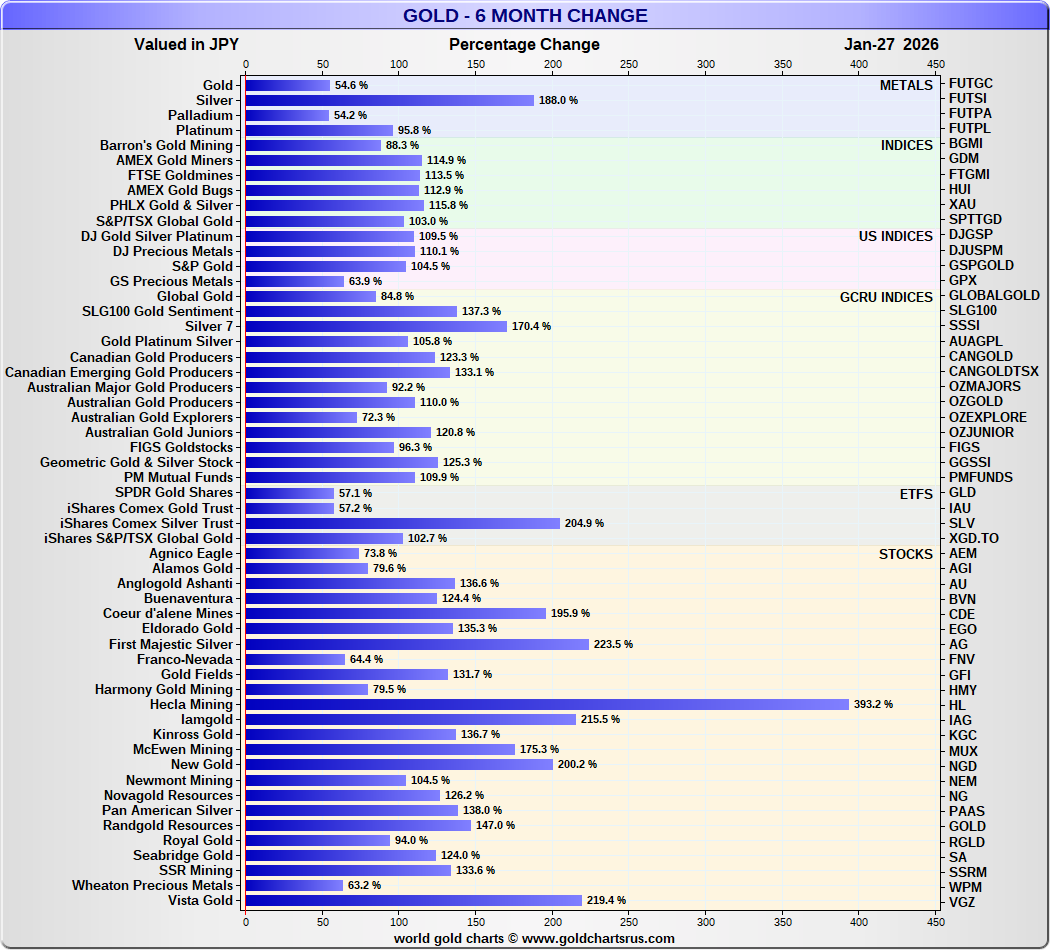Select the FUTGC ticker symbol
This screenshot has height=950, width=1050.
(971, 83)
